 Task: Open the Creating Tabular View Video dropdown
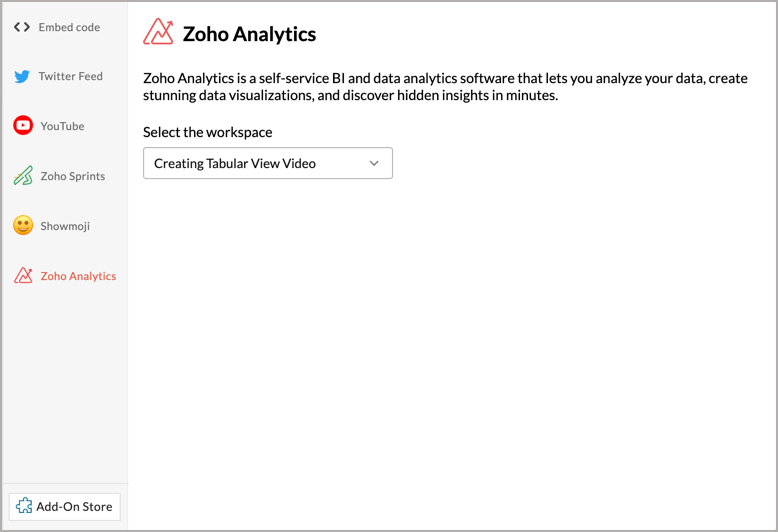268,163
